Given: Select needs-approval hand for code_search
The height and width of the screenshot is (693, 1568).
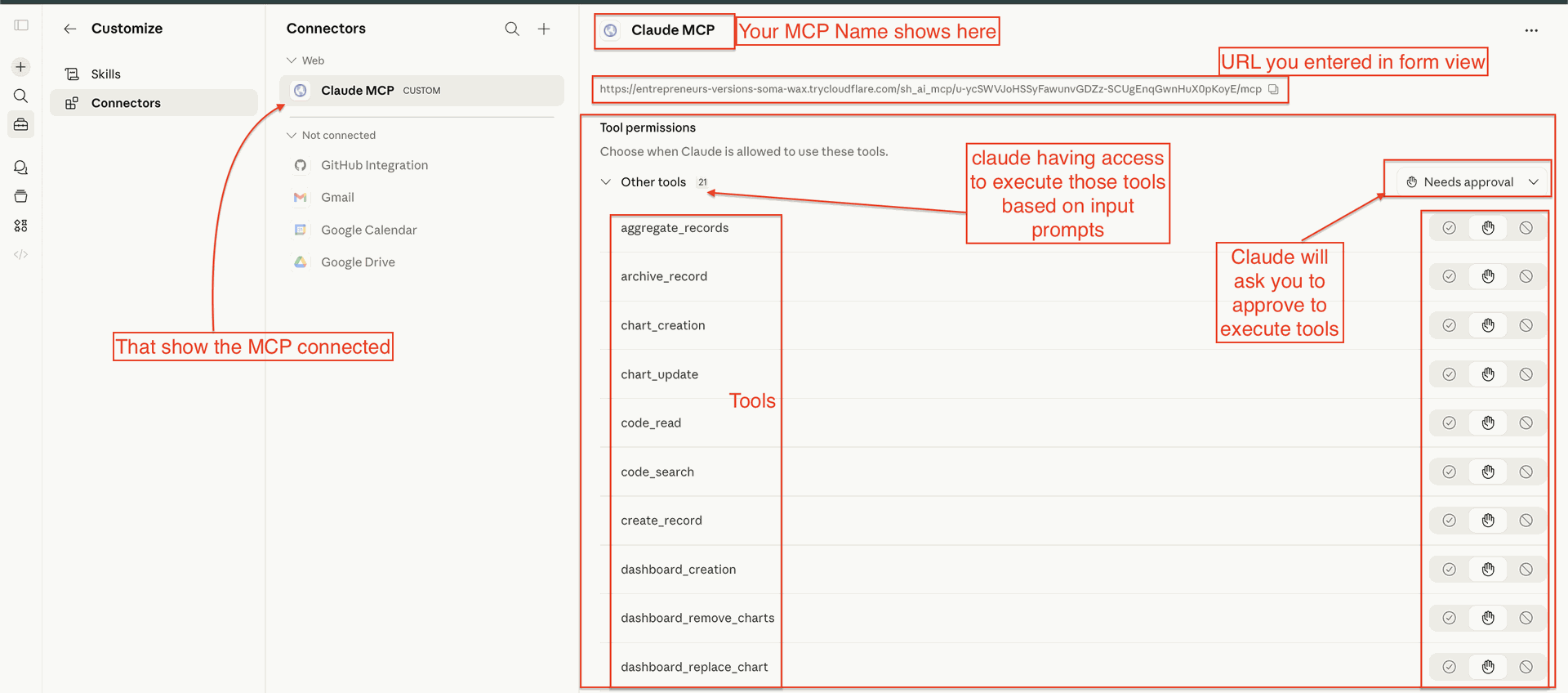Looking at the screenshot, I should [1488, 472].
